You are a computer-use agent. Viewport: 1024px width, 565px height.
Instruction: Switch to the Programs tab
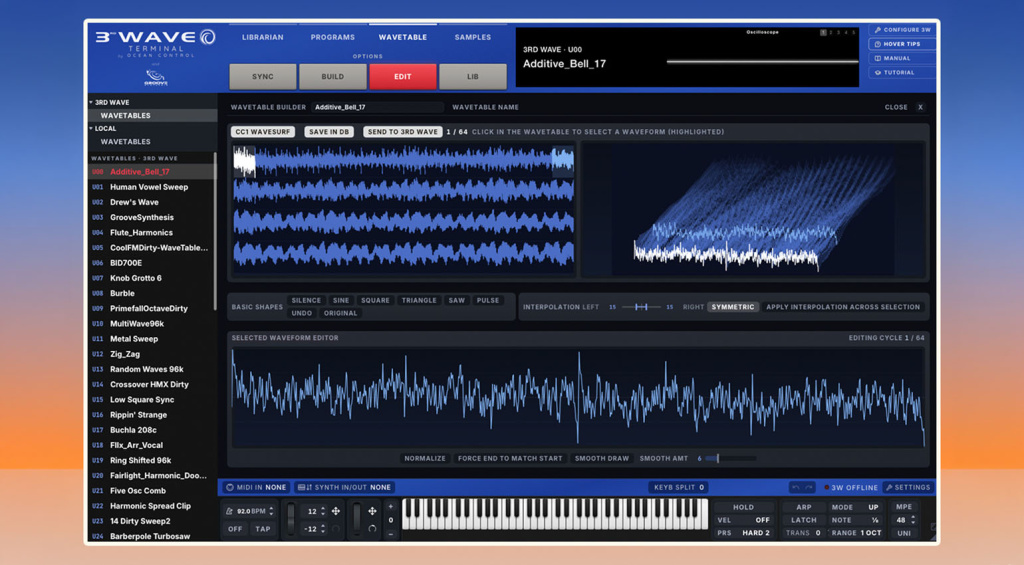(x=332, y=38)
